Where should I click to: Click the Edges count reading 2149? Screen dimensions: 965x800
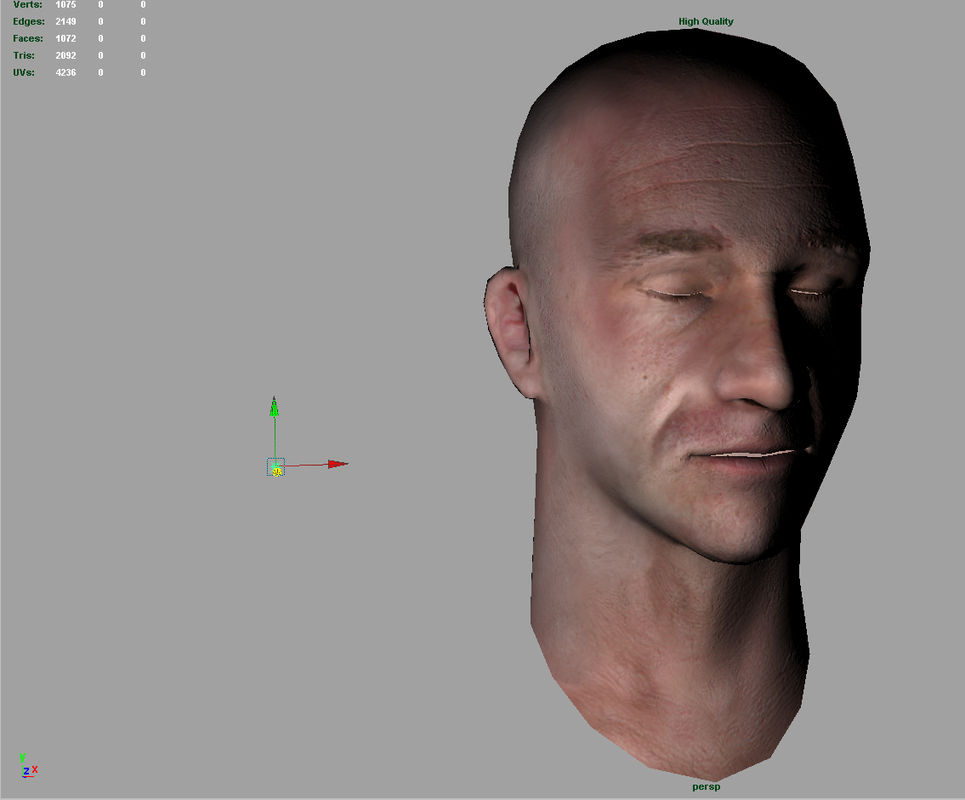[x=66, y=21]
